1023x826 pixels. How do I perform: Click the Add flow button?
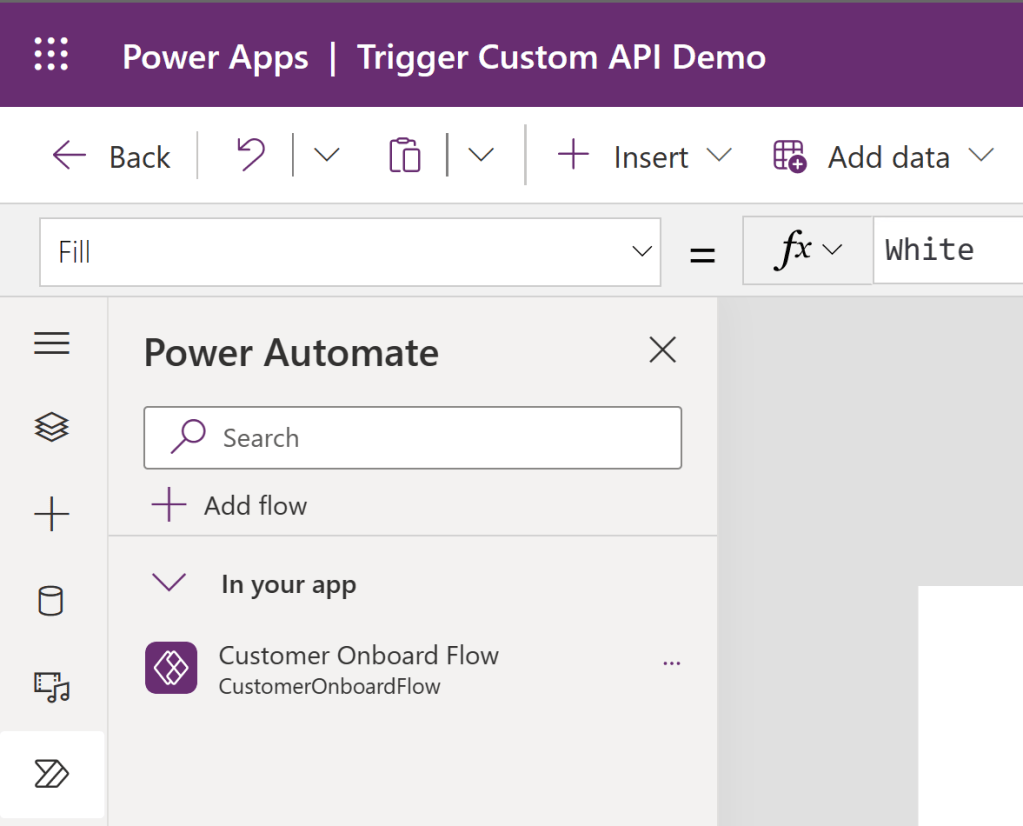pos(230,506)
